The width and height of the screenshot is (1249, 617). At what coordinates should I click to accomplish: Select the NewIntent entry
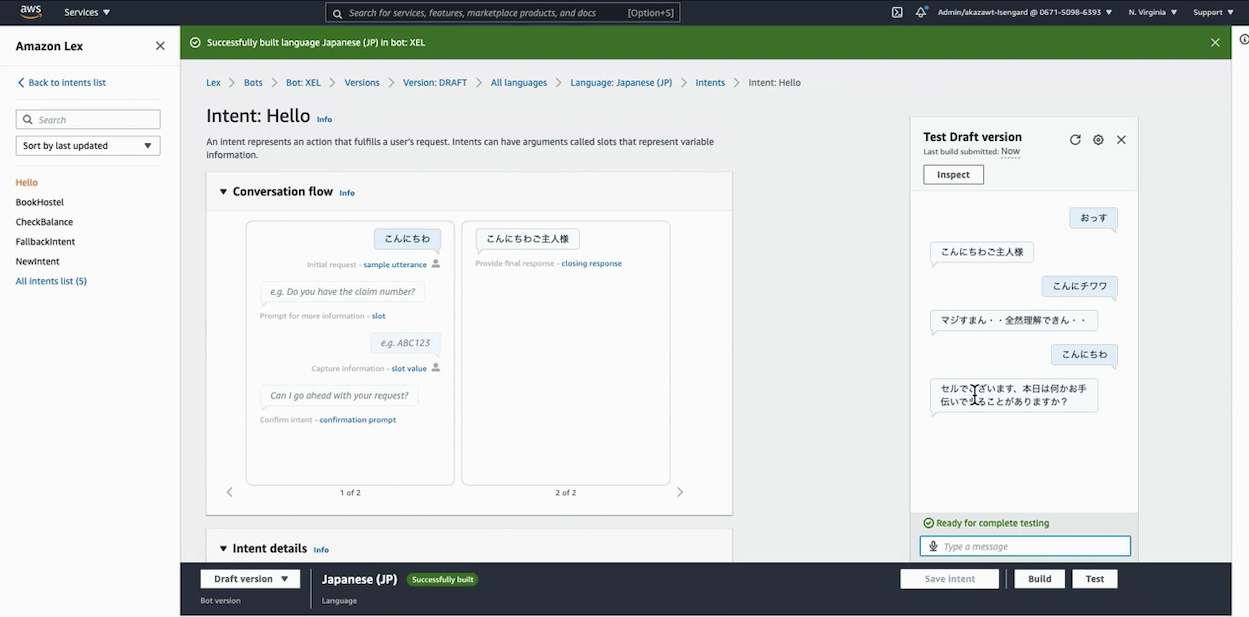[x=38, y=262]
